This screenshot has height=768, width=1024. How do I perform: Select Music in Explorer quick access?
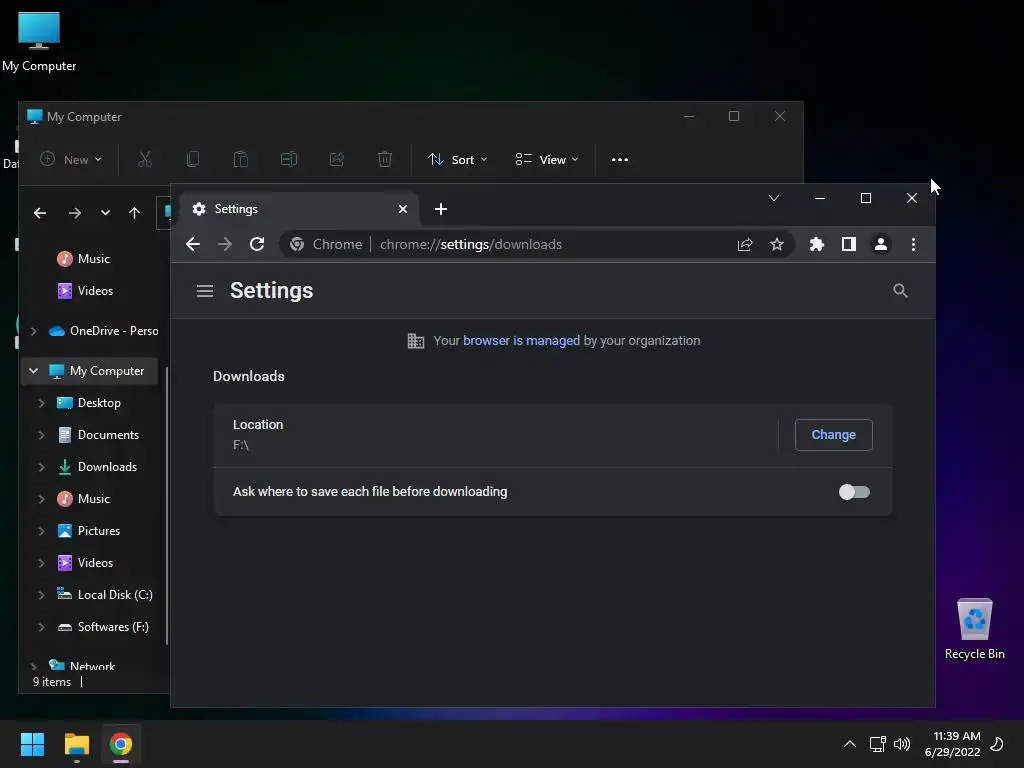click(x=84, y=259)
